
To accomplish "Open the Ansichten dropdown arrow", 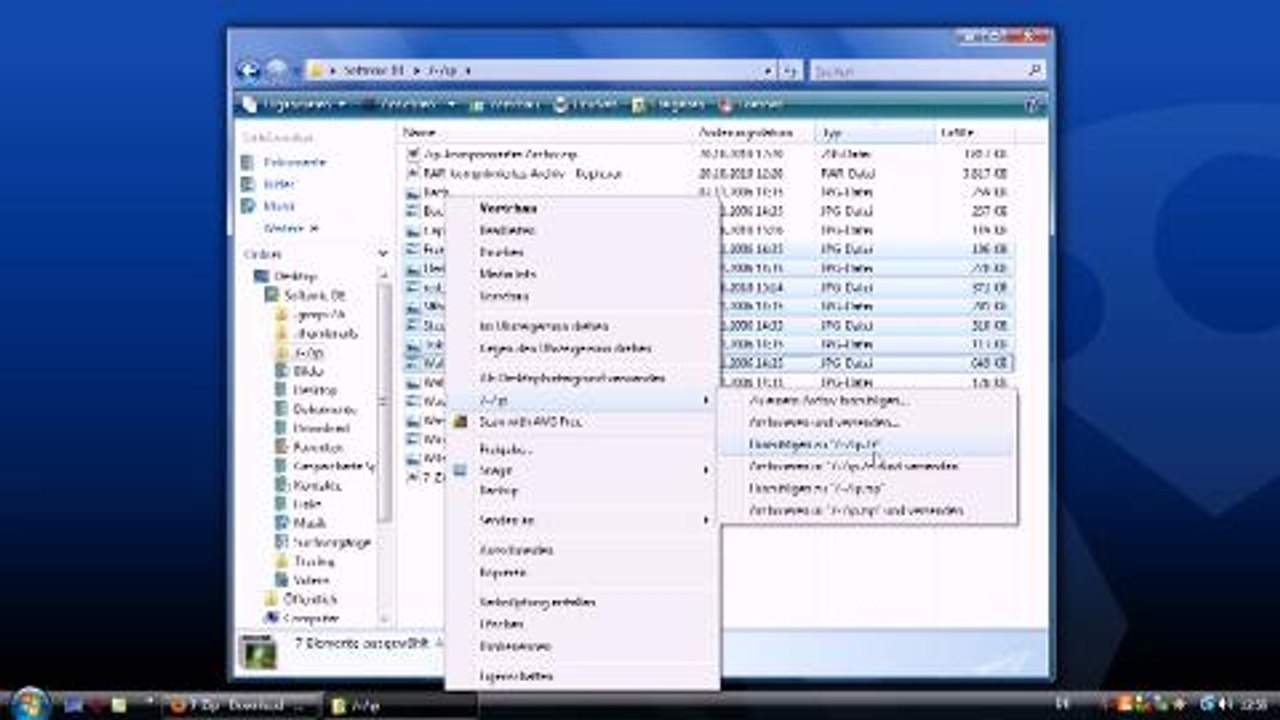I will point(452,104).
